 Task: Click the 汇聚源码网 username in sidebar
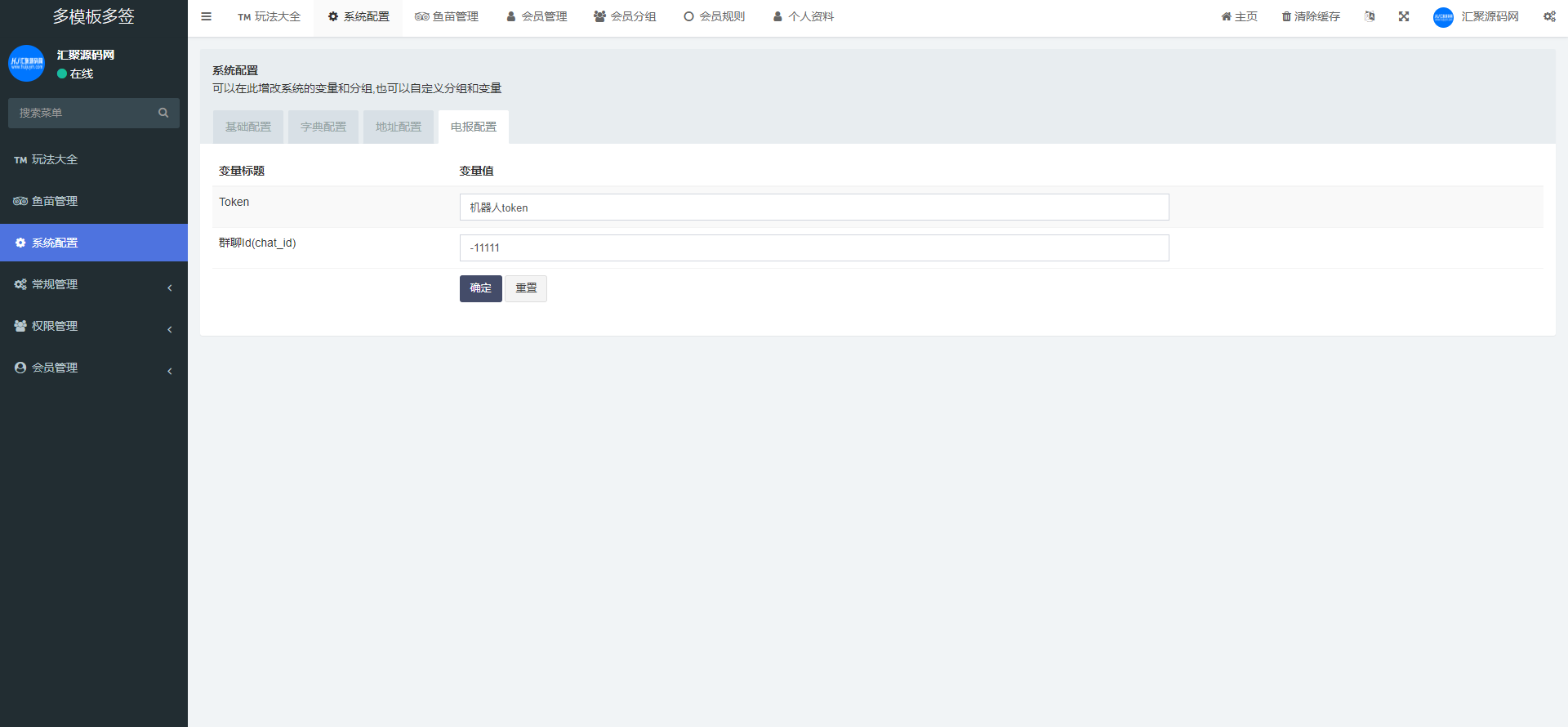86,55
